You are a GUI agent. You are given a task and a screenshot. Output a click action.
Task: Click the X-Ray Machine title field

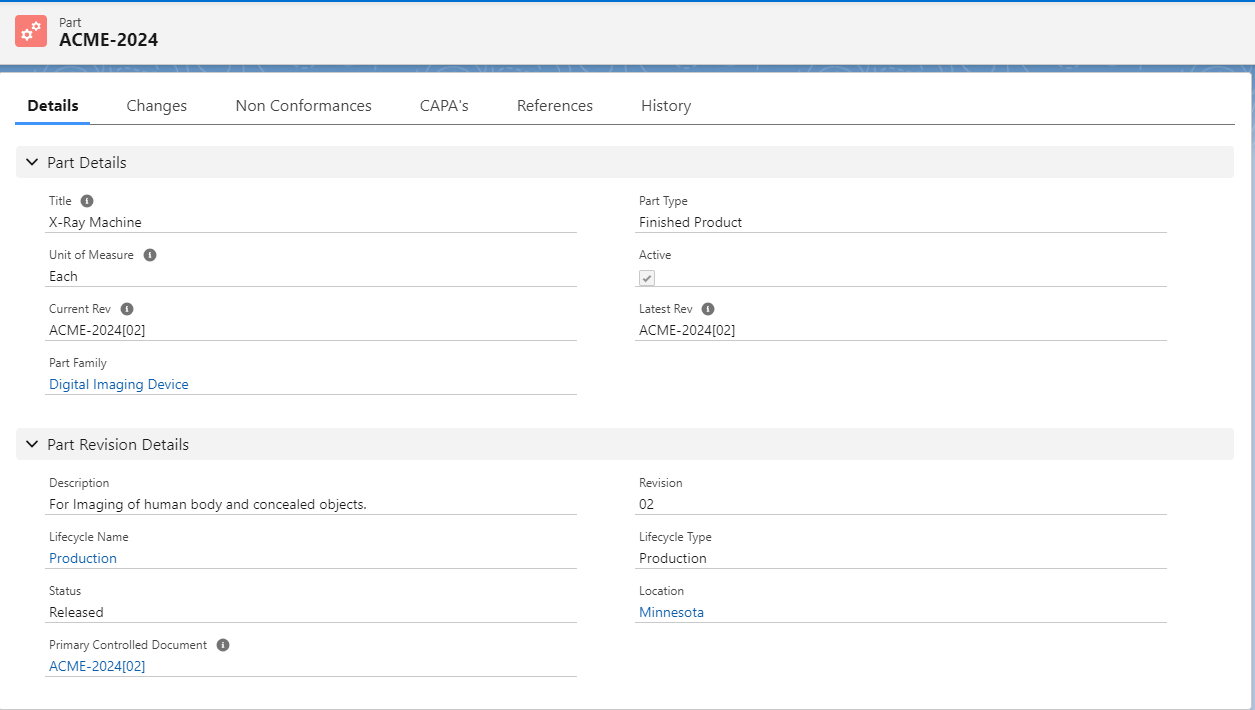[95, 222]
